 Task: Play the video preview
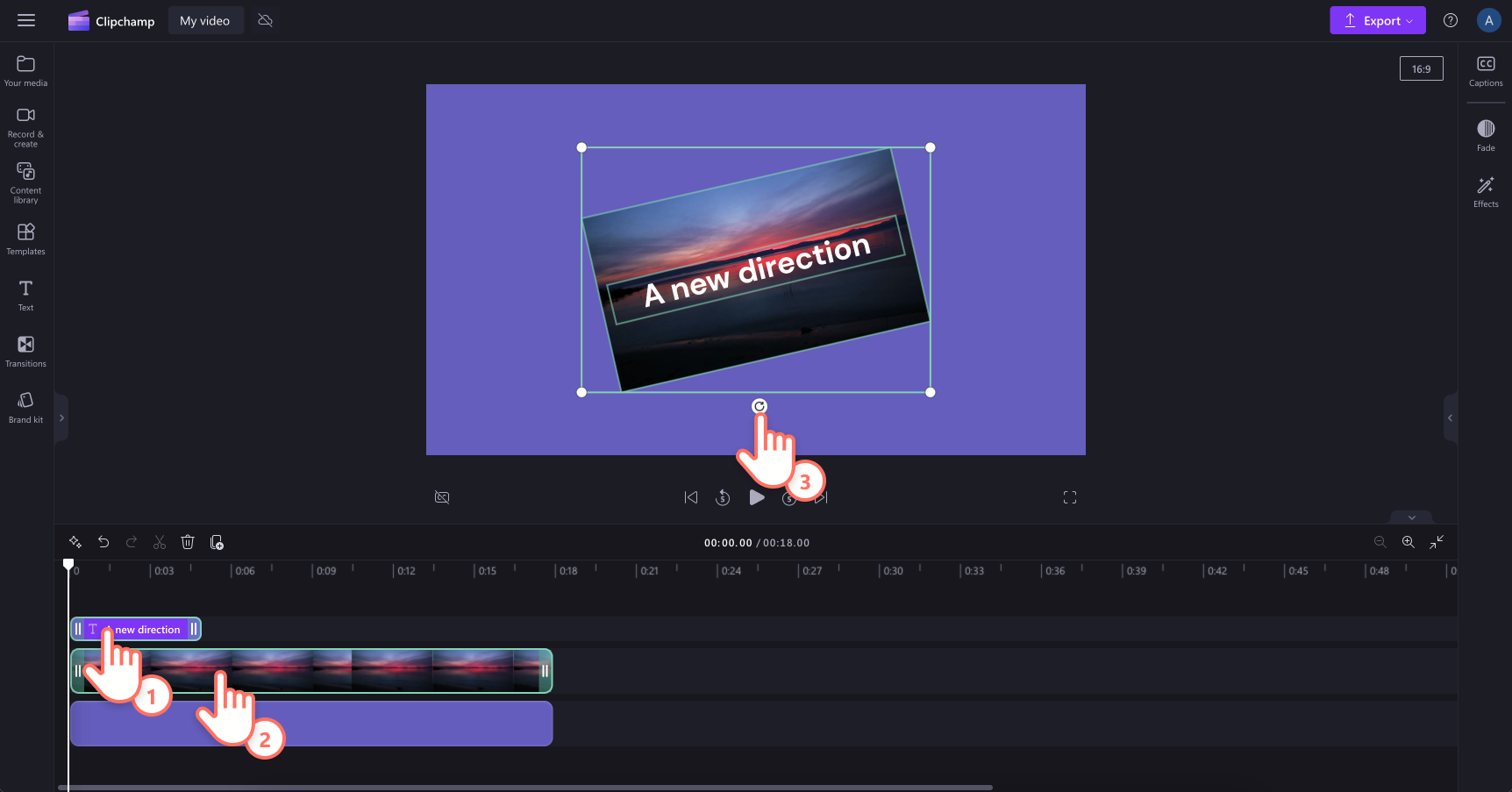point(757,497)
